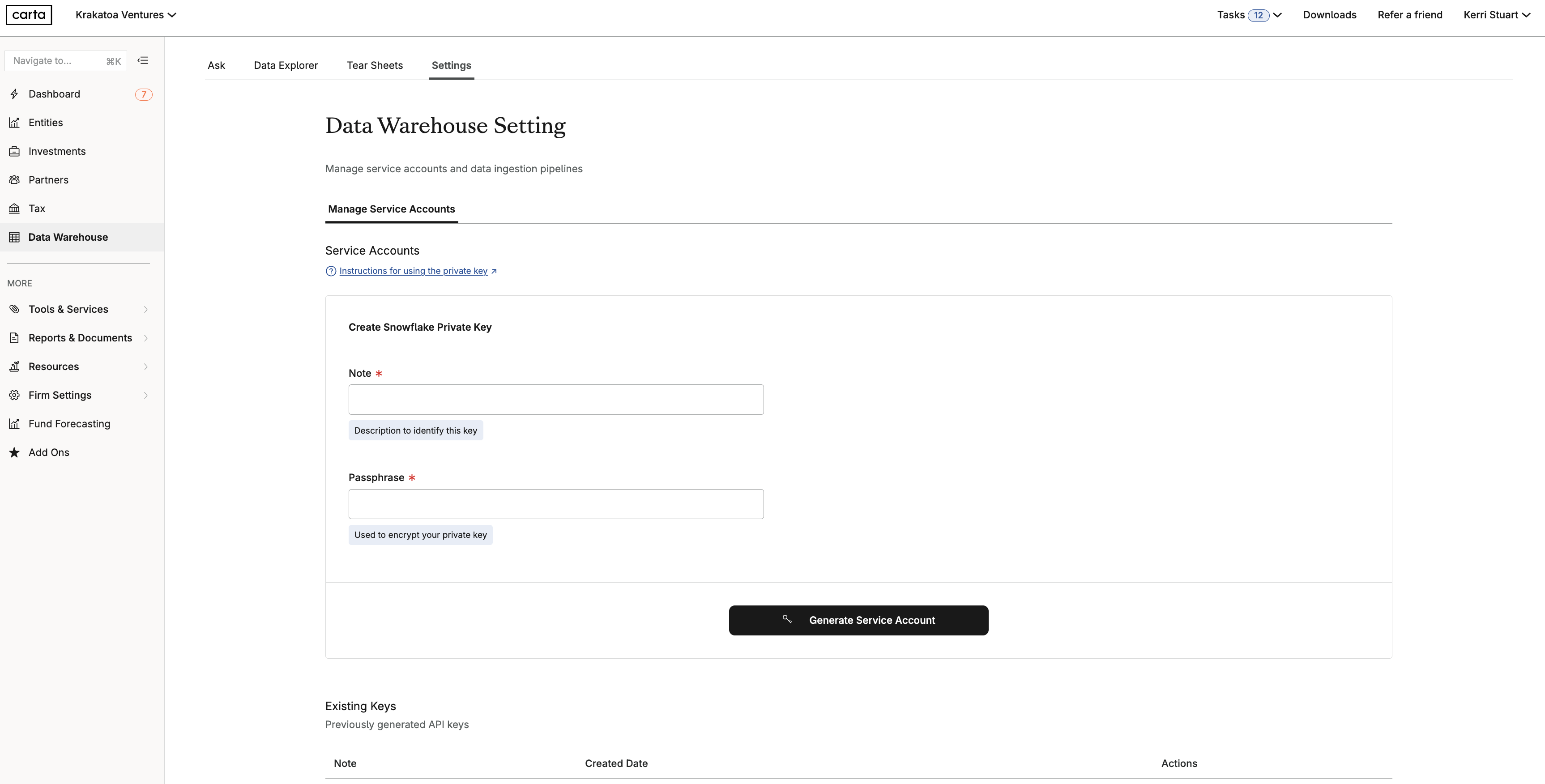Open the Krakatoa Ventures firm dropdown

click(125, 15)
